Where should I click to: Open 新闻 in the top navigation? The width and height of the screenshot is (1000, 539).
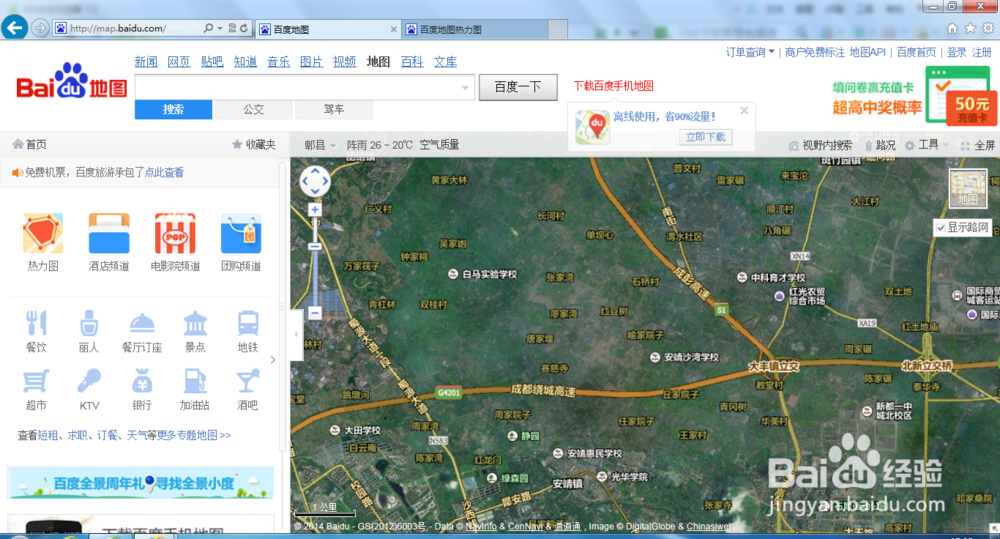coord(146,62)
